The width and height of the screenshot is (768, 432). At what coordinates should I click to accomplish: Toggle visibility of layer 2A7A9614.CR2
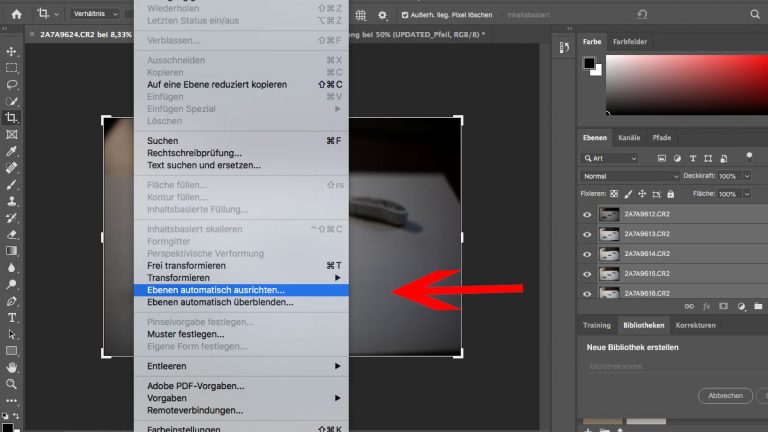tap(587, 254)
